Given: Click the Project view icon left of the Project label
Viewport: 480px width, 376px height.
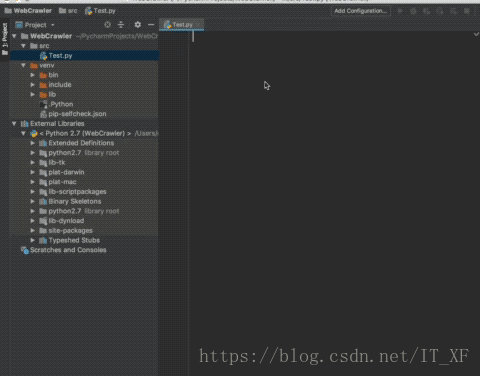Looking at the screenshot, I should [x=19, y=25].
